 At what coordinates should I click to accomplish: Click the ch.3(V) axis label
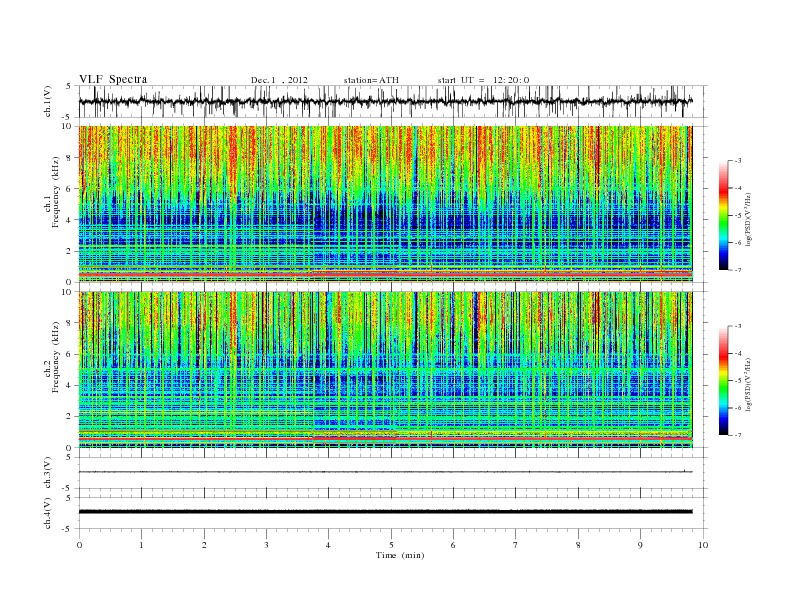[x=48, y=473]
